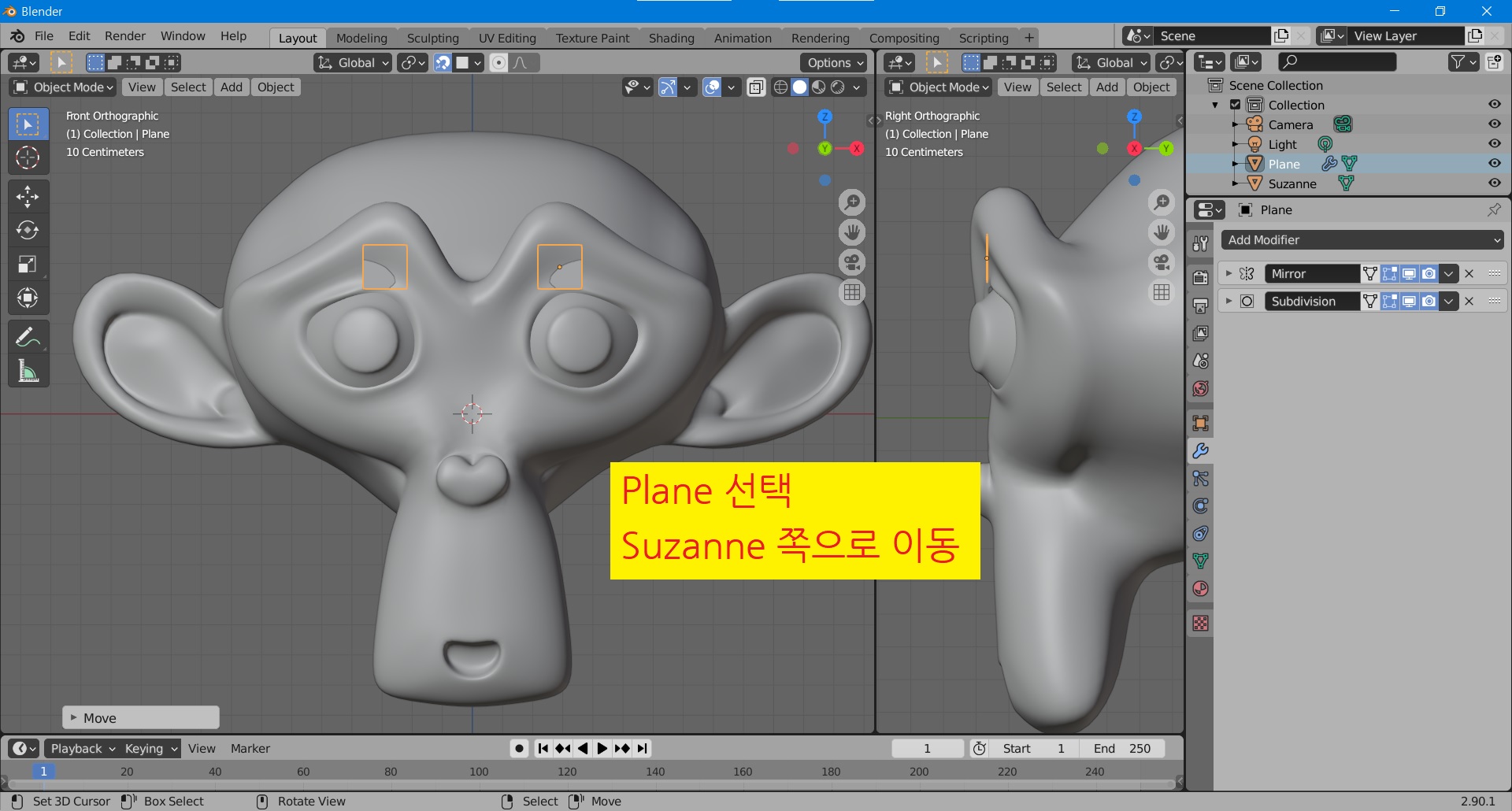Hide the Camera in outliner
Image resolution: width=1512 pixels, height=811 pixels.
(1494, 124)
